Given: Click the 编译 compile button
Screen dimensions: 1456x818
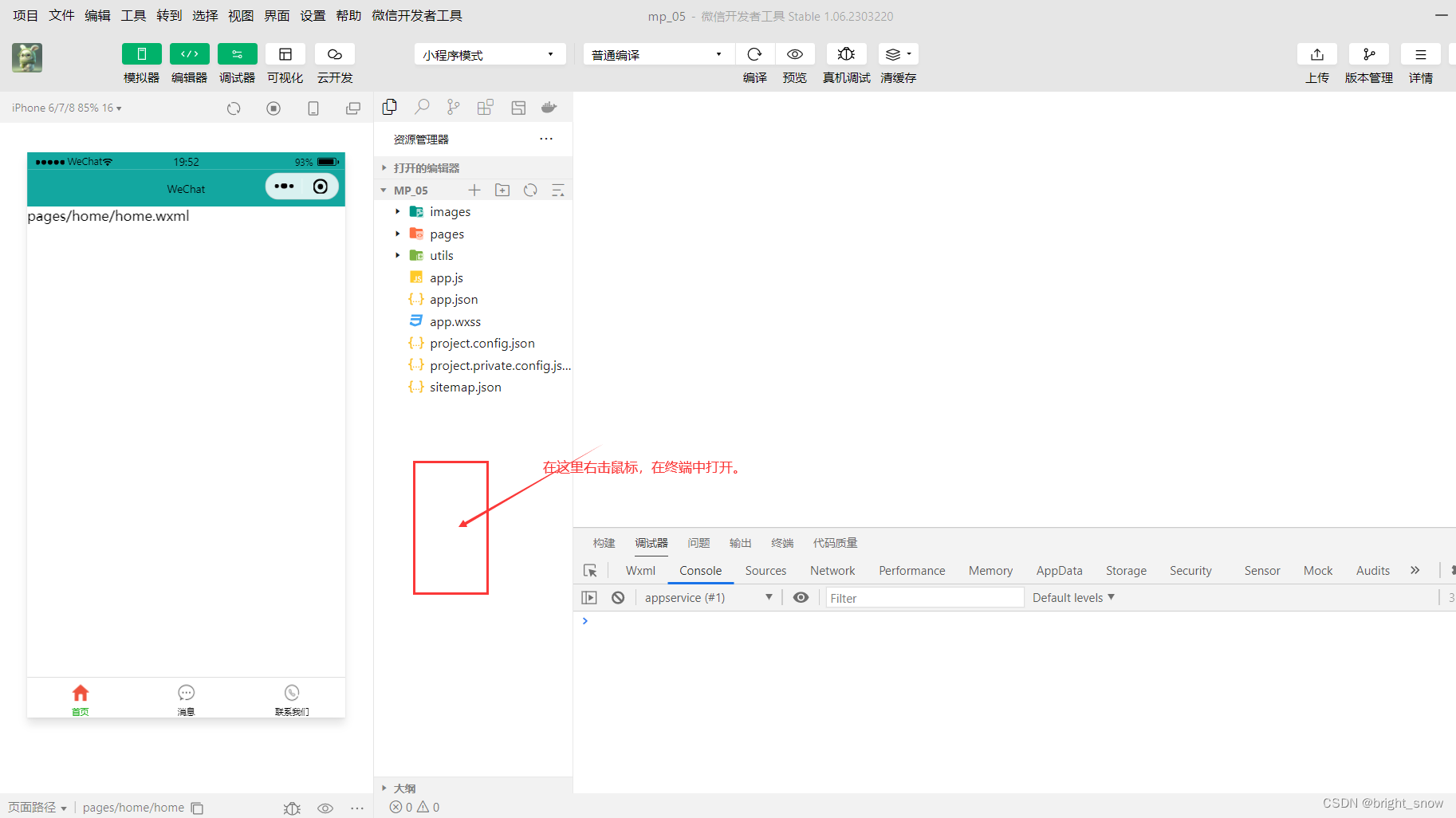Looking at the screenshot, I should tap(754, 53).
